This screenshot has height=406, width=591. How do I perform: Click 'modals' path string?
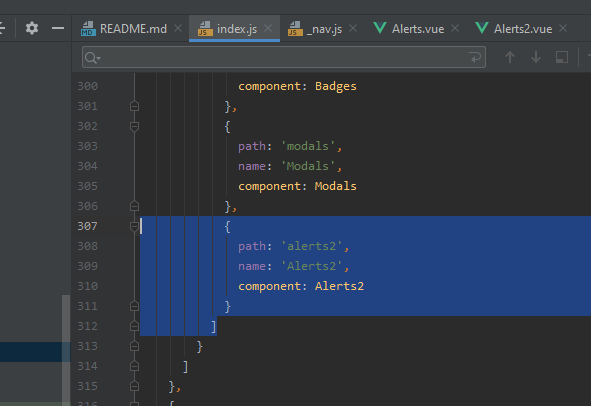click(308, 146)
